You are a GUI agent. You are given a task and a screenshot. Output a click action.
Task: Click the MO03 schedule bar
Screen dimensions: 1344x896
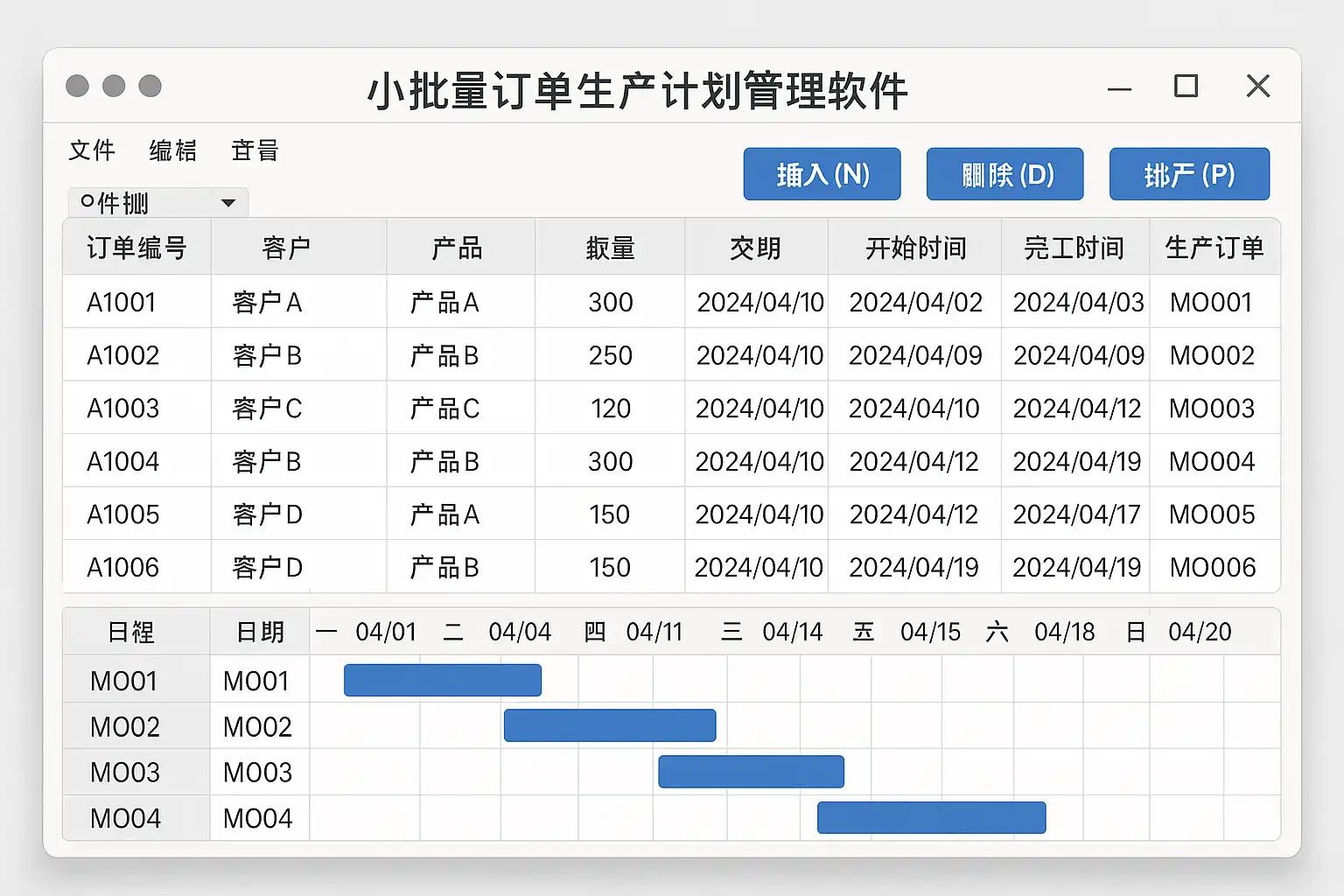tap(751, 772)
